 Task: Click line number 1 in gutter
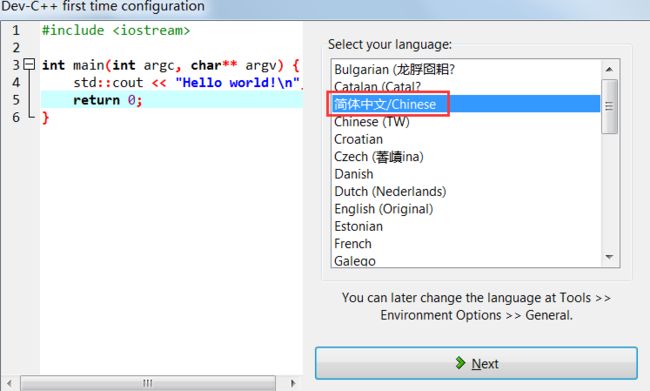coord(16,30)
